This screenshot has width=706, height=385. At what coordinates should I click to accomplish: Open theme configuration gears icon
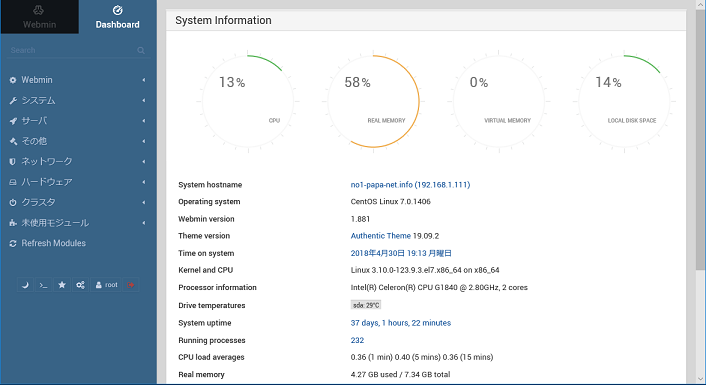click(x=80, y=285)
